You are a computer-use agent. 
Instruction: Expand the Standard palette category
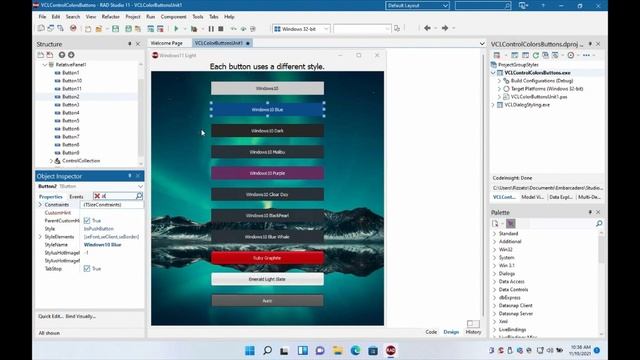(x=494, y=233)
